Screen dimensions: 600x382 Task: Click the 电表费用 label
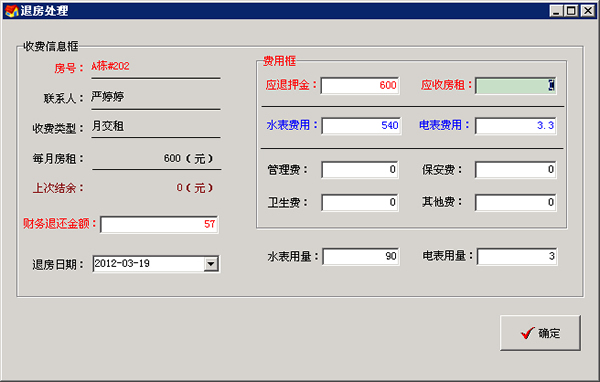point(445,125)
